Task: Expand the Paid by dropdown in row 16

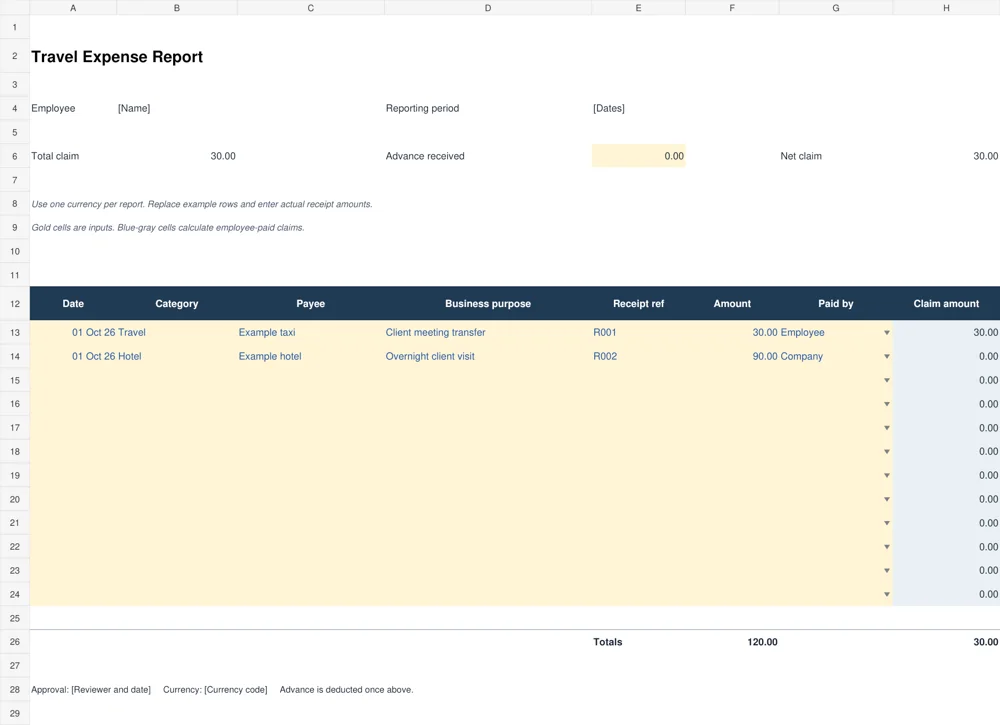Action: (886, 404)
